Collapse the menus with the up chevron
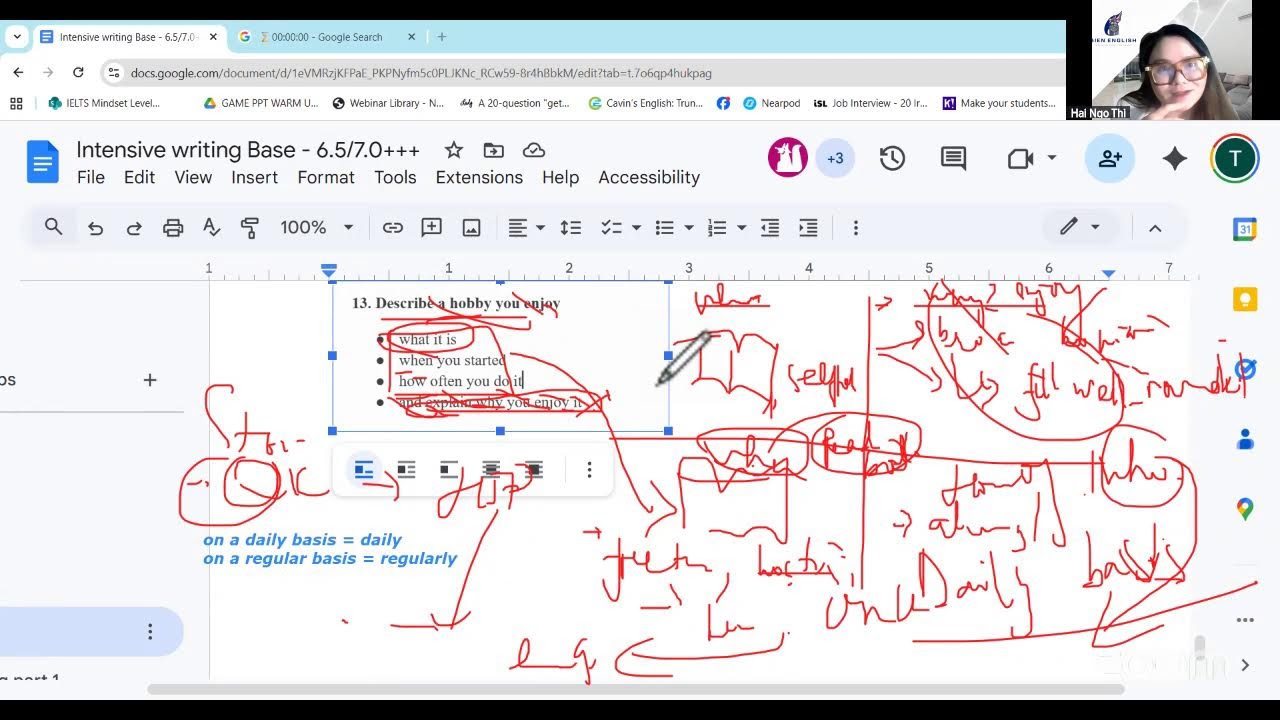This screenshot has width=1280, height=720. tap(1155, 228)
